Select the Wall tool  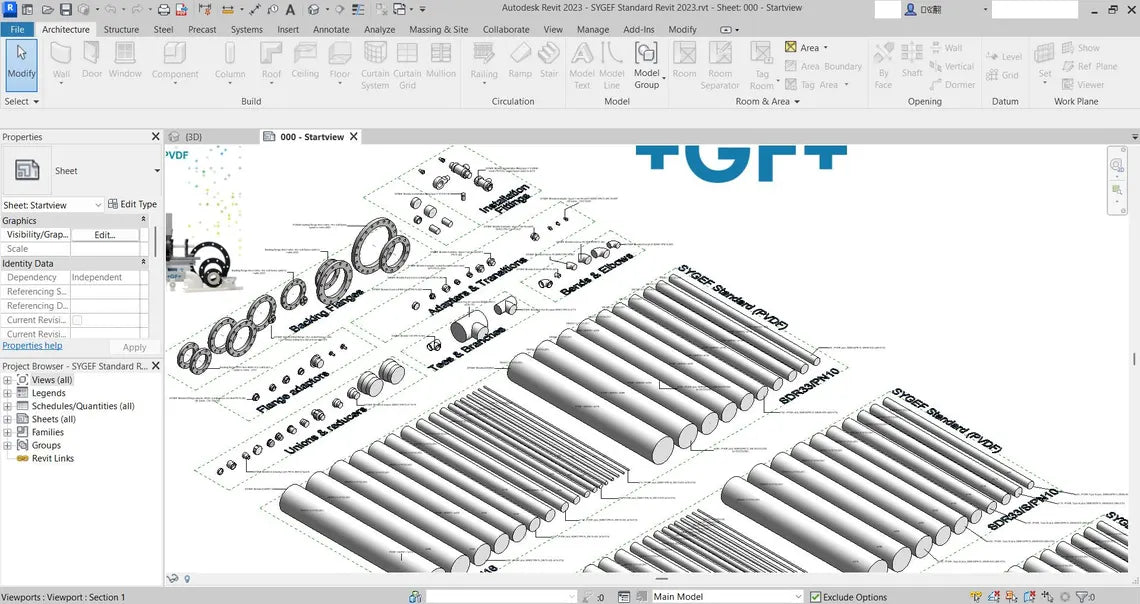pyautogui.click(x=61, y=62)
